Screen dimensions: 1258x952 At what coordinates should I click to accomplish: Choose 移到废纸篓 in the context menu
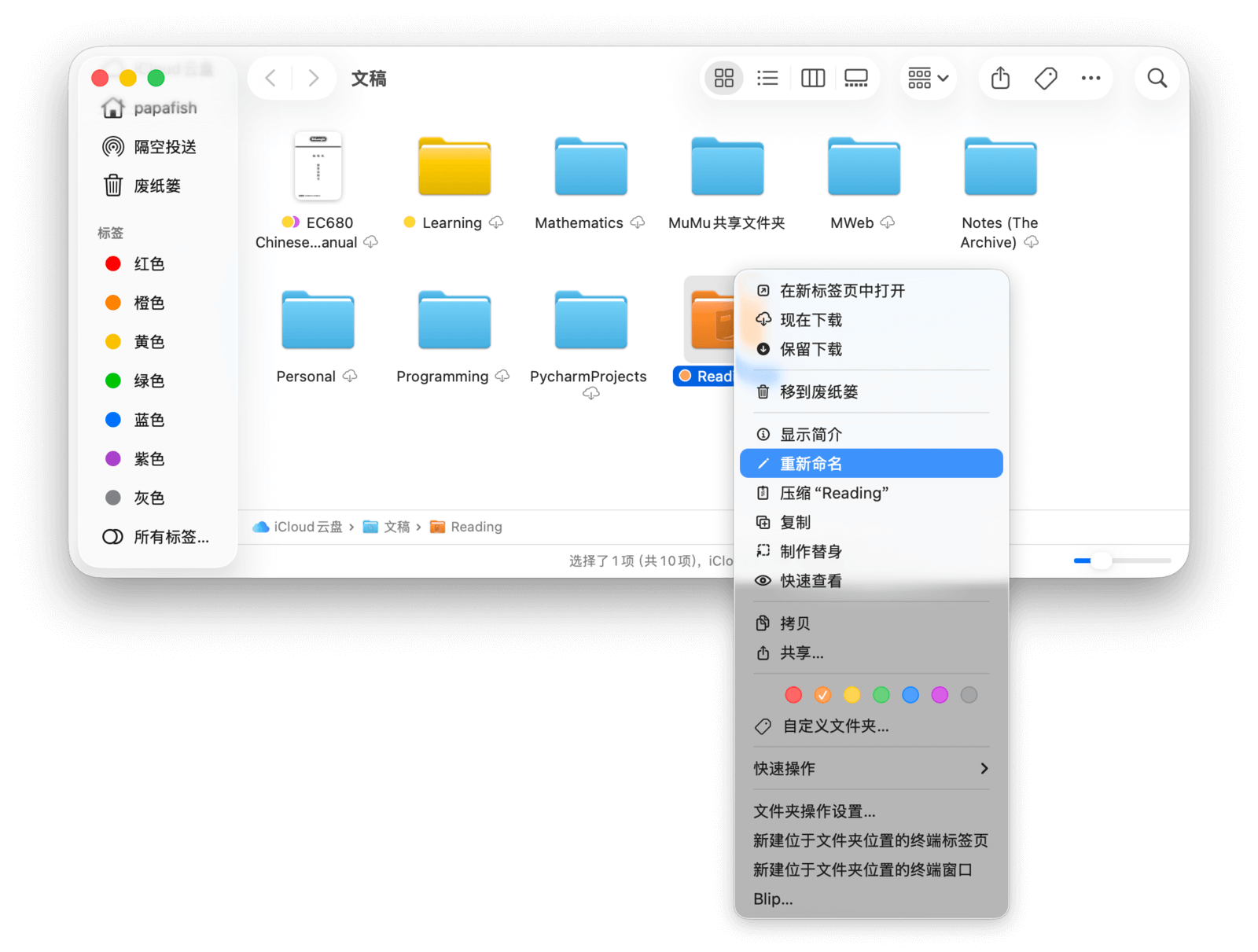tap(818, 391)
